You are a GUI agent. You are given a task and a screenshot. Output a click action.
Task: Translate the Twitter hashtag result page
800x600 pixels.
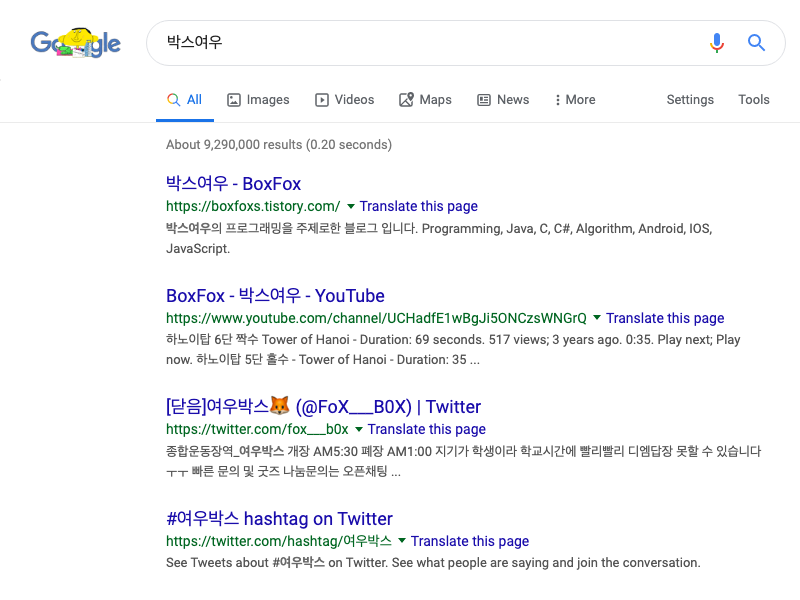pyautogui.click(x=470, y=541)
